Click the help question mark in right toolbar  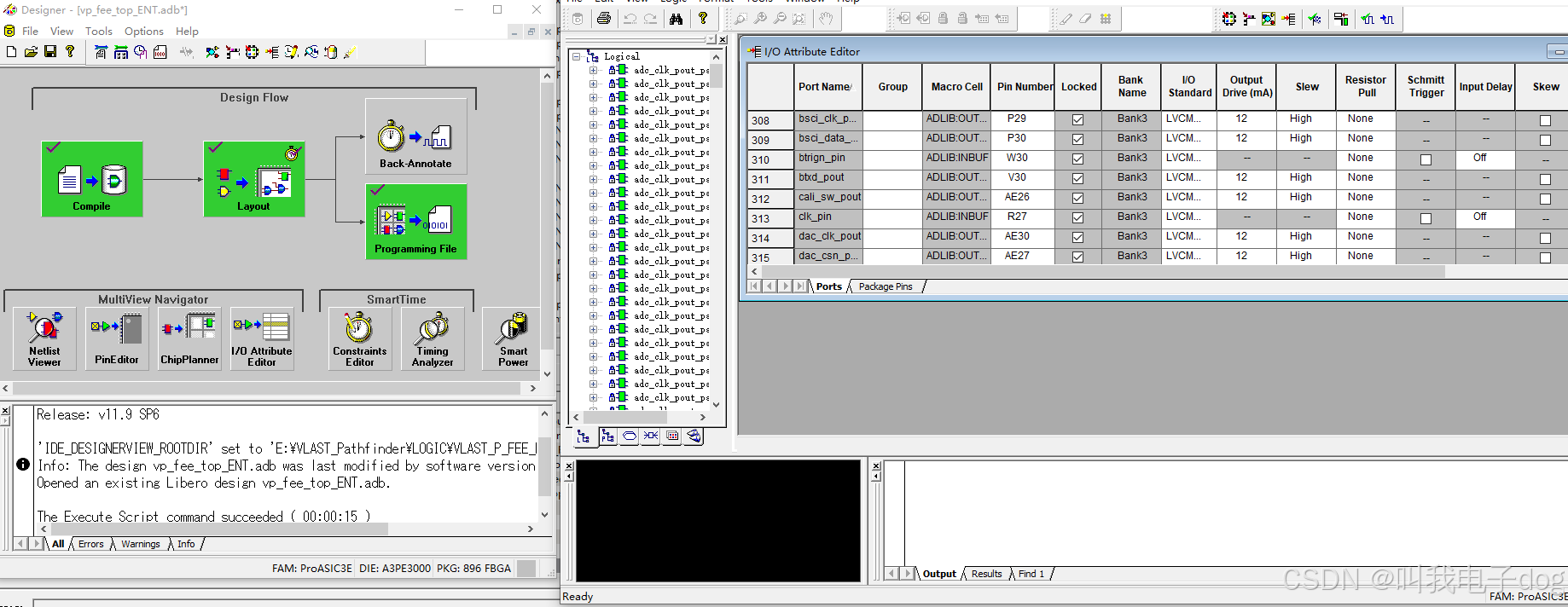[x=703, y=19]
